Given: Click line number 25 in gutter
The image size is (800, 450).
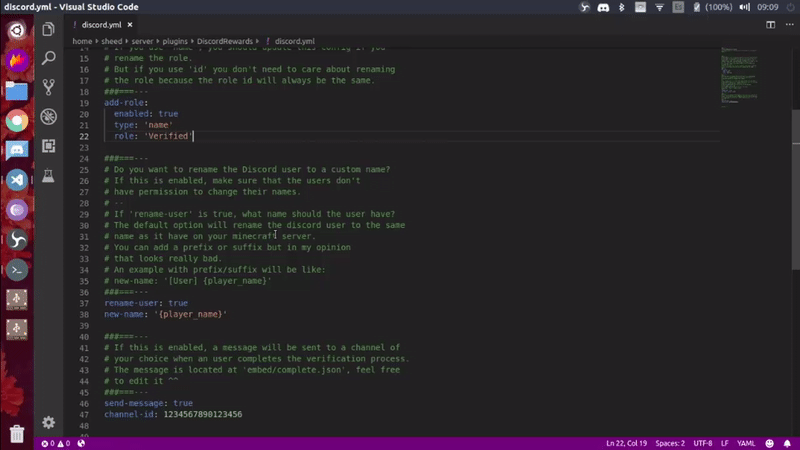Looking at the screenshot, I should pos(84,170).
